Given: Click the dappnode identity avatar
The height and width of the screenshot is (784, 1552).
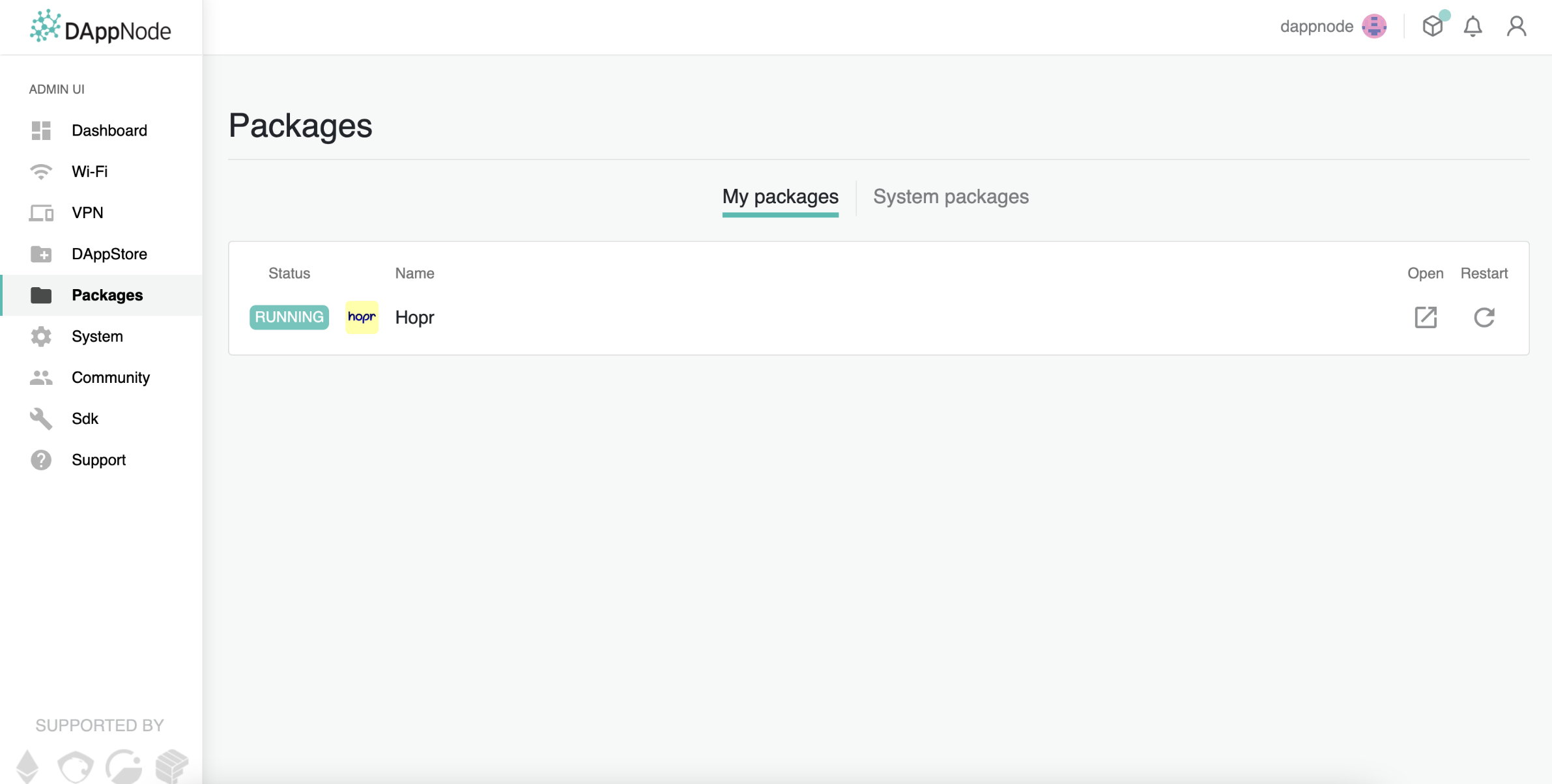Looking at the screenshot, I should pyautogui.click(x=1374, y=26).
